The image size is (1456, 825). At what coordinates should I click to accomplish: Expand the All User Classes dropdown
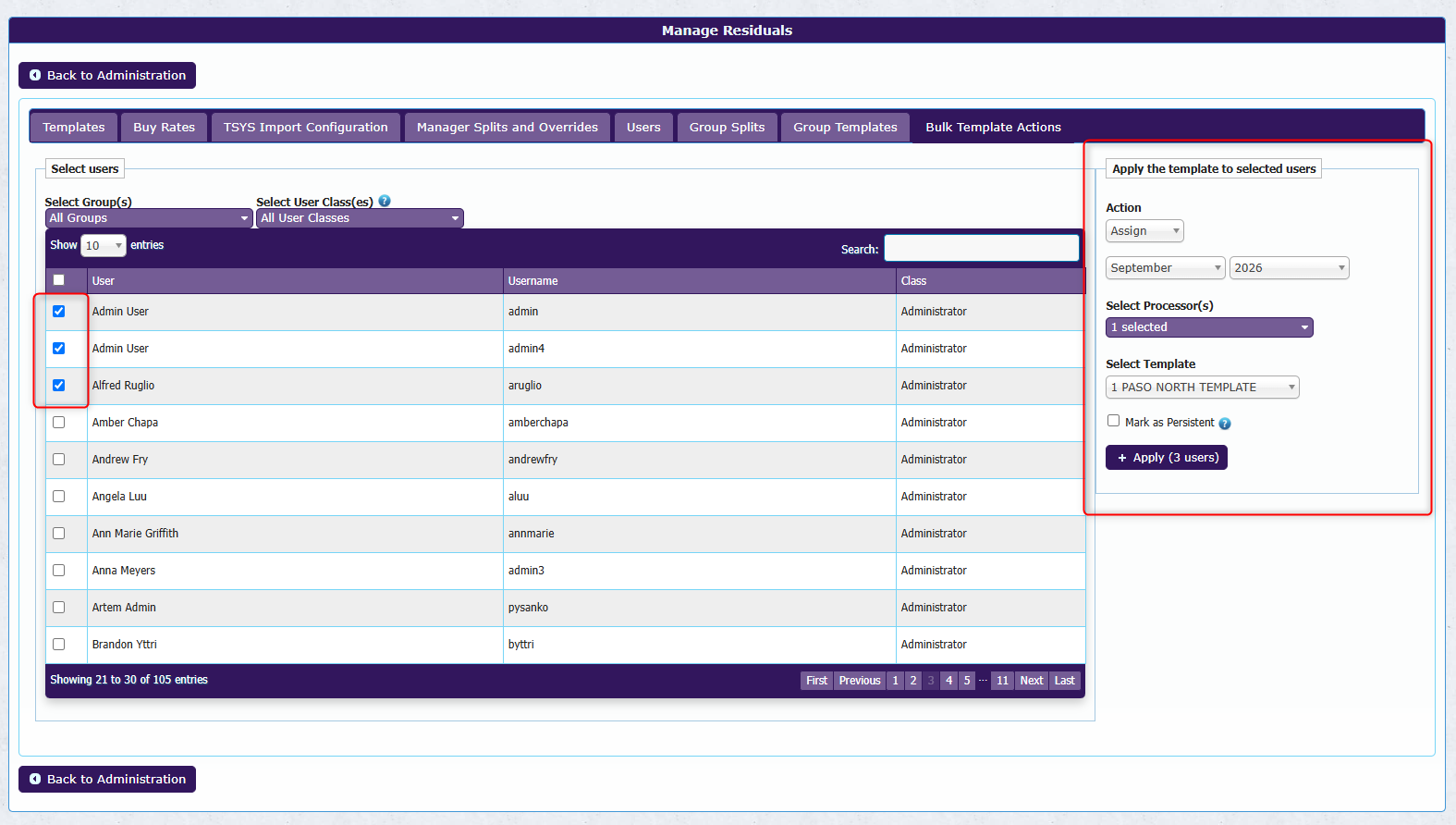click(x=360, y=218)
